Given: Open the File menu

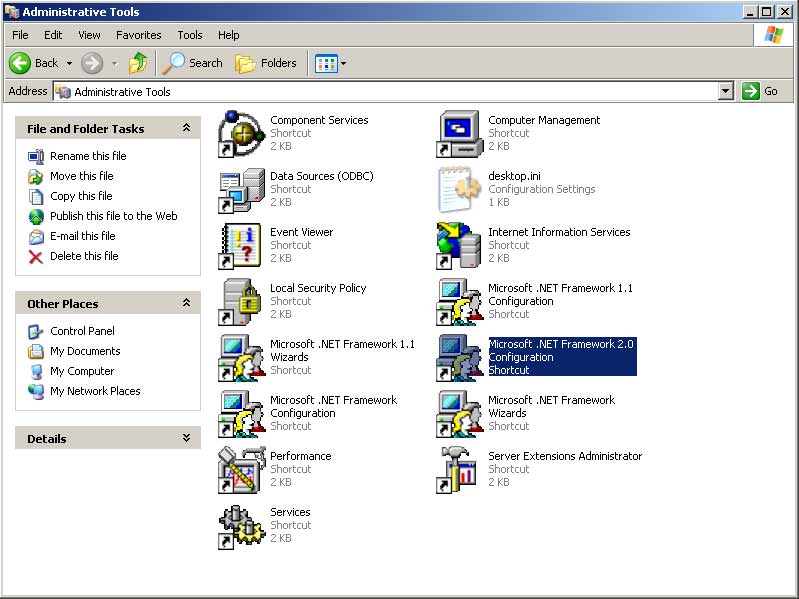Looking at the screenshot, I should click(20, 35).
